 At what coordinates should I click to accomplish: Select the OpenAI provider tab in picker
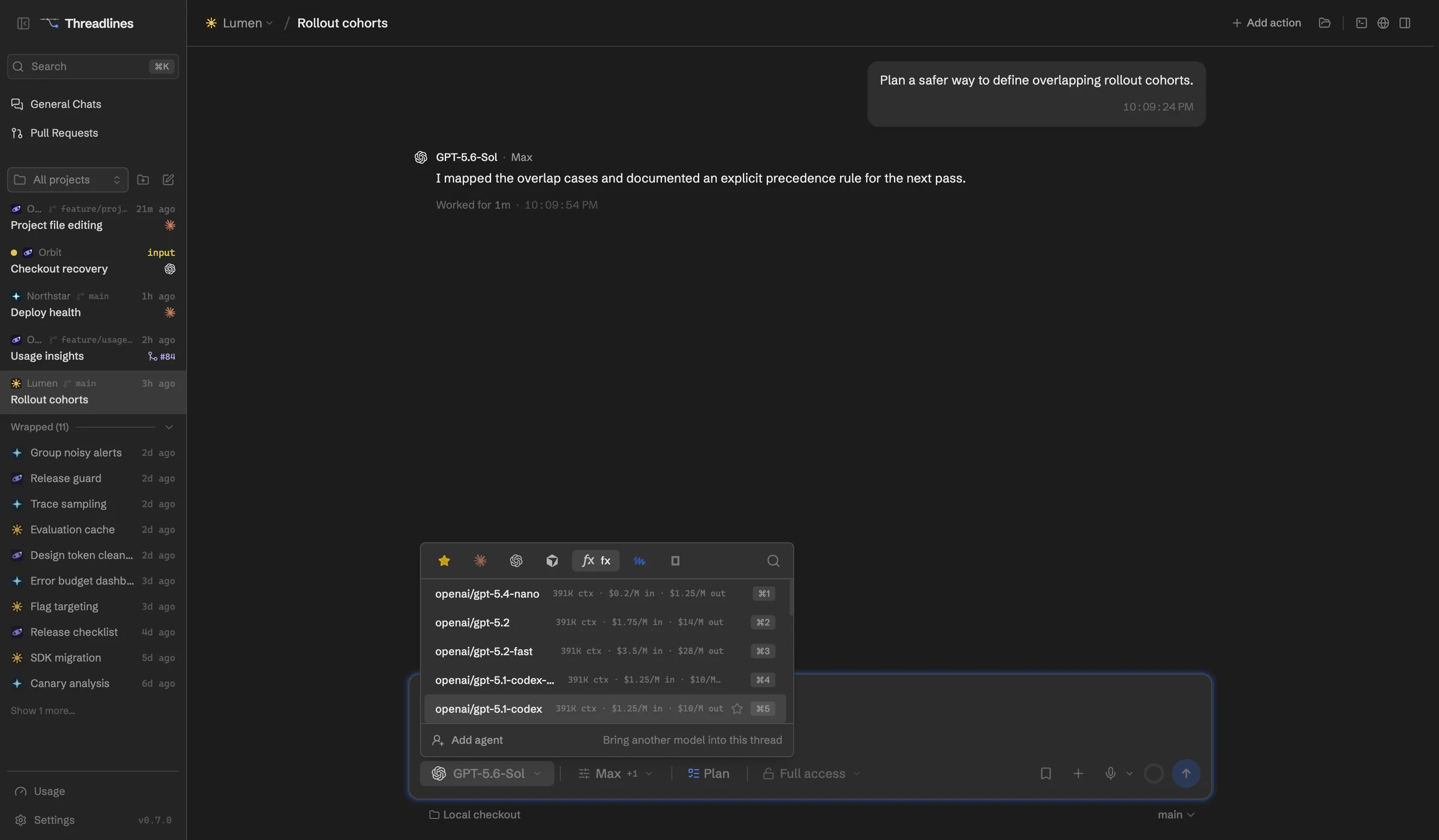pyautogui.click(x=516, y=561)
